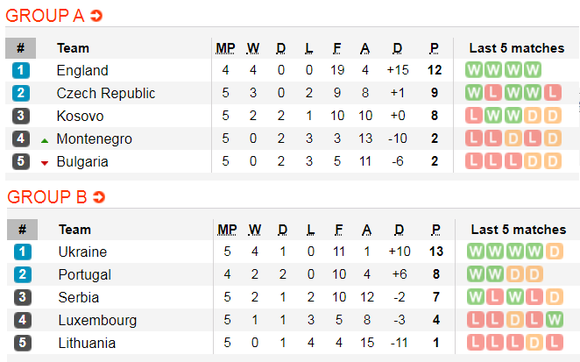Open the GROUP B heading link
Screen dimensions: 580x362
point(47,197)
